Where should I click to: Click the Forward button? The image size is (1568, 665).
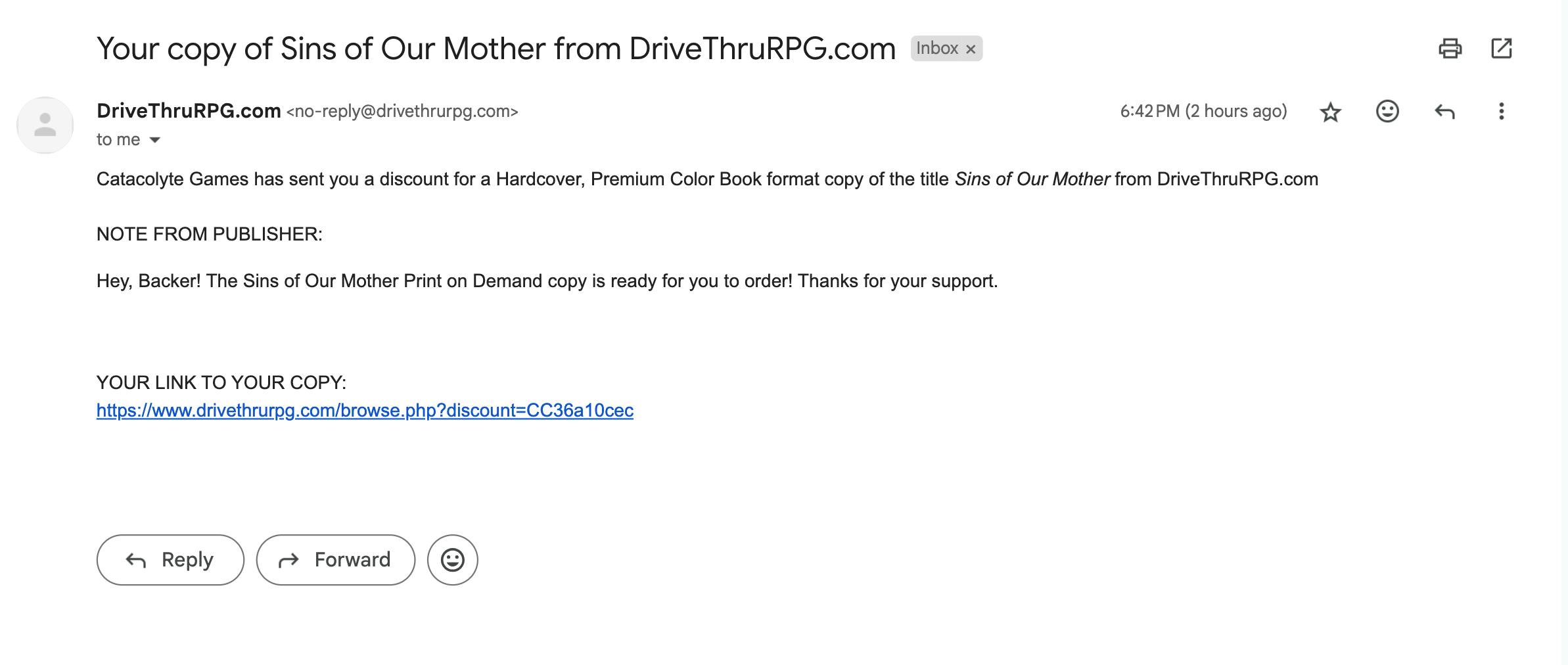pos(335,560)
